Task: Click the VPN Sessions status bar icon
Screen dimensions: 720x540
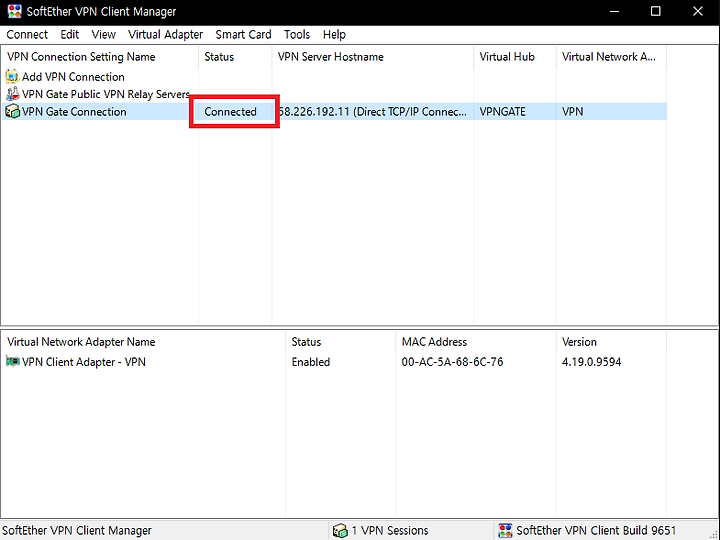Action: click(x=340, y=530)
